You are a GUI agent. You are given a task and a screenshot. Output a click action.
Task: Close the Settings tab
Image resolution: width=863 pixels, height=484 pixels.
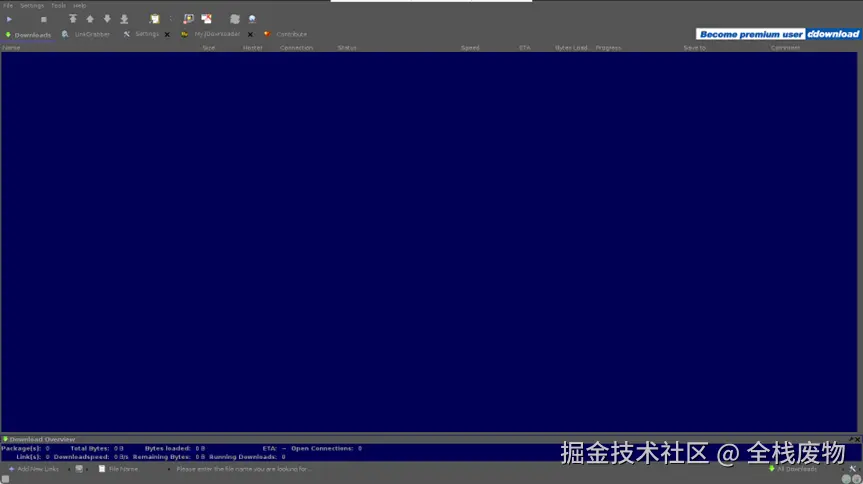(167, 35)
